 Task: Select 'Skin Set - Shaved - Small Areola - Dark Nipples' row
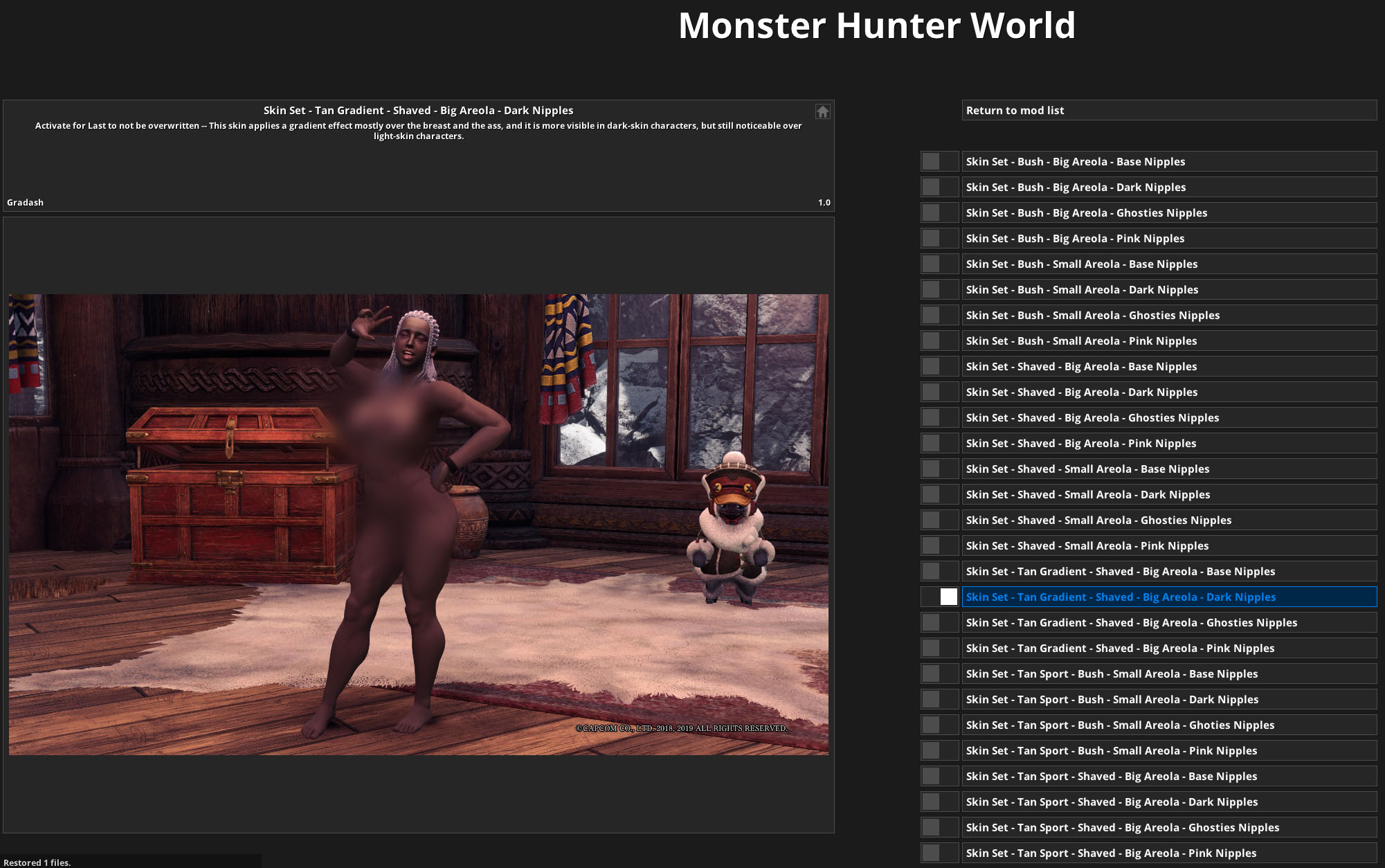1169,494
